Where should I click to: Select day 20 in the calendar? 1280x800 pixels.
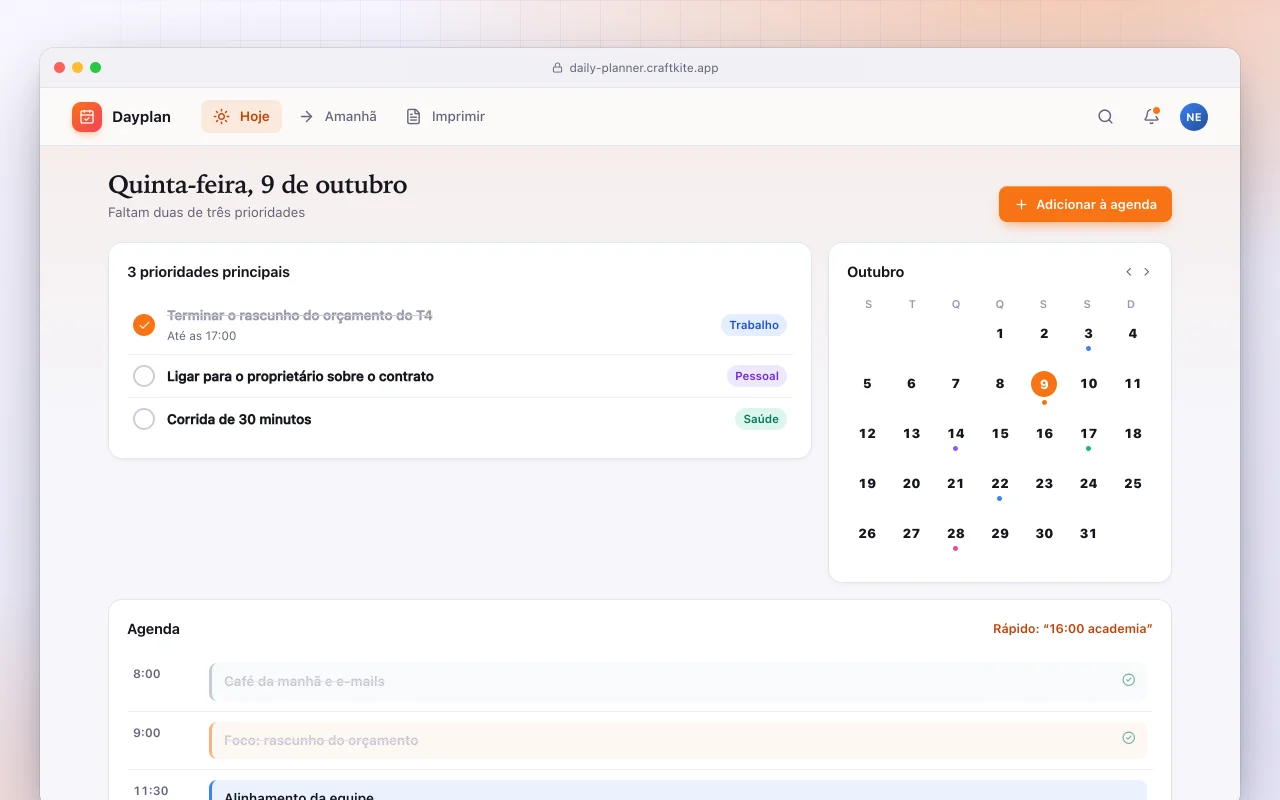[x=911, y=484]
